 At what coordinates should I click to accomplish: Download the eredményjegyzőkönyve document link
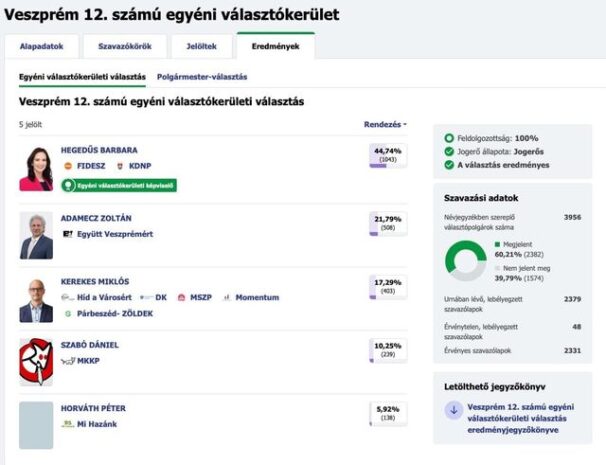point(520,418)
